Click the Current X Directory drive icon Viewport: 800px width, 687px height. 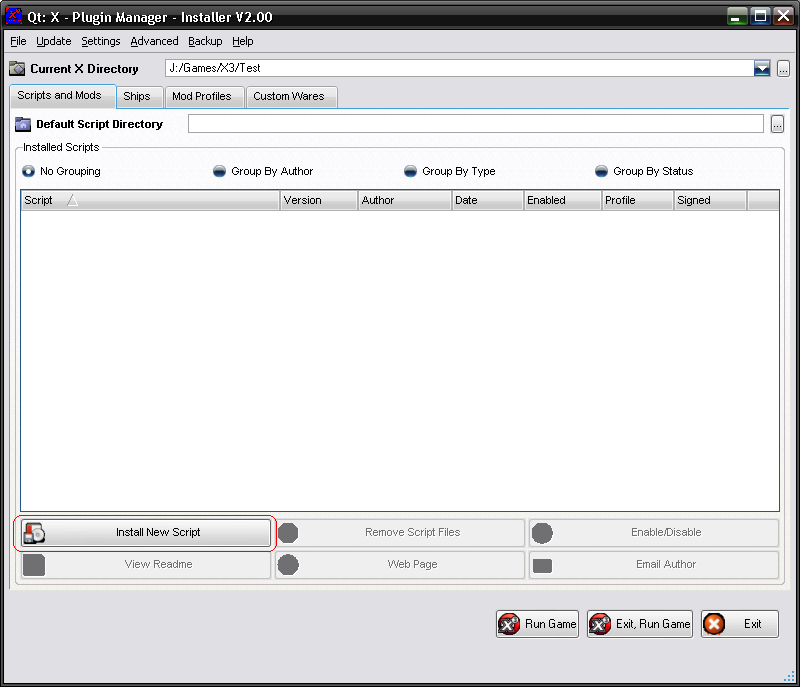tap(17, 68)
